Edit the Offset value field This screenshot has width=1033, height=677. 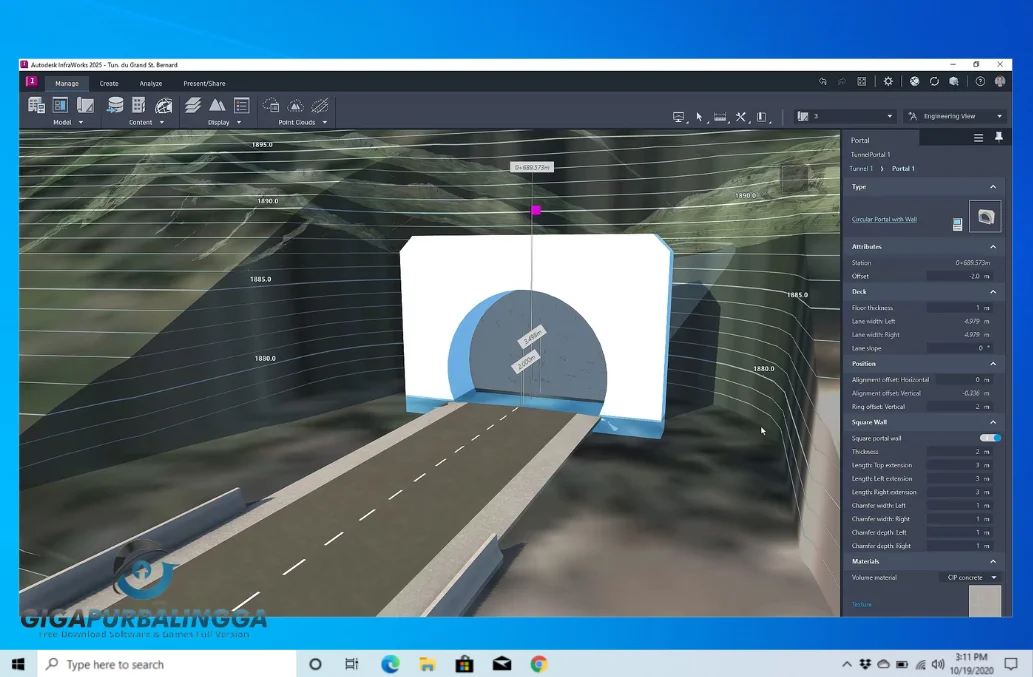[958, 276]
